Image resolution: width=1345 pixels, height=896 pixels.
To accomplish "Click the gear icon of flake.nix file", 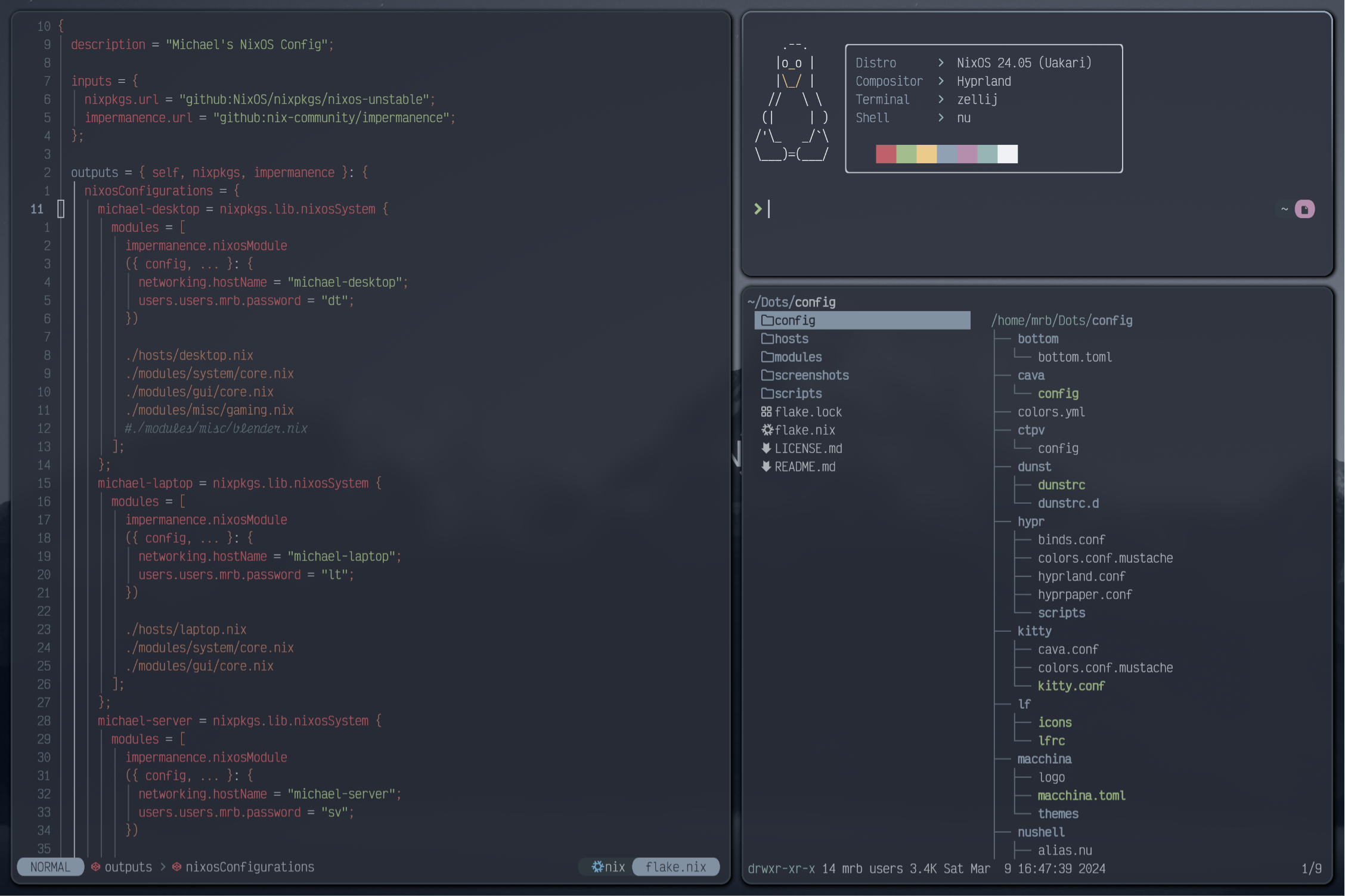I will (x=767, y=430).
